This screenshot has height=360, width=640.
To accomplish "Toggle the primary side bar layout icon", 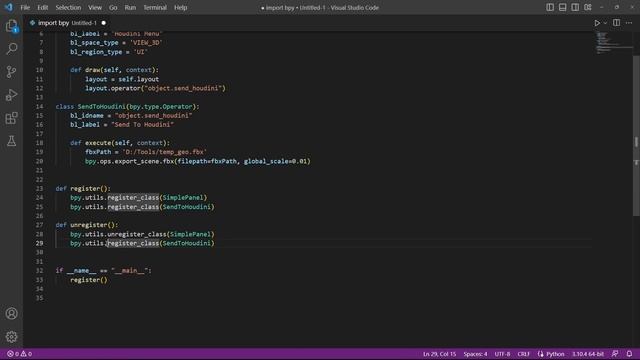I will point(550,7).
